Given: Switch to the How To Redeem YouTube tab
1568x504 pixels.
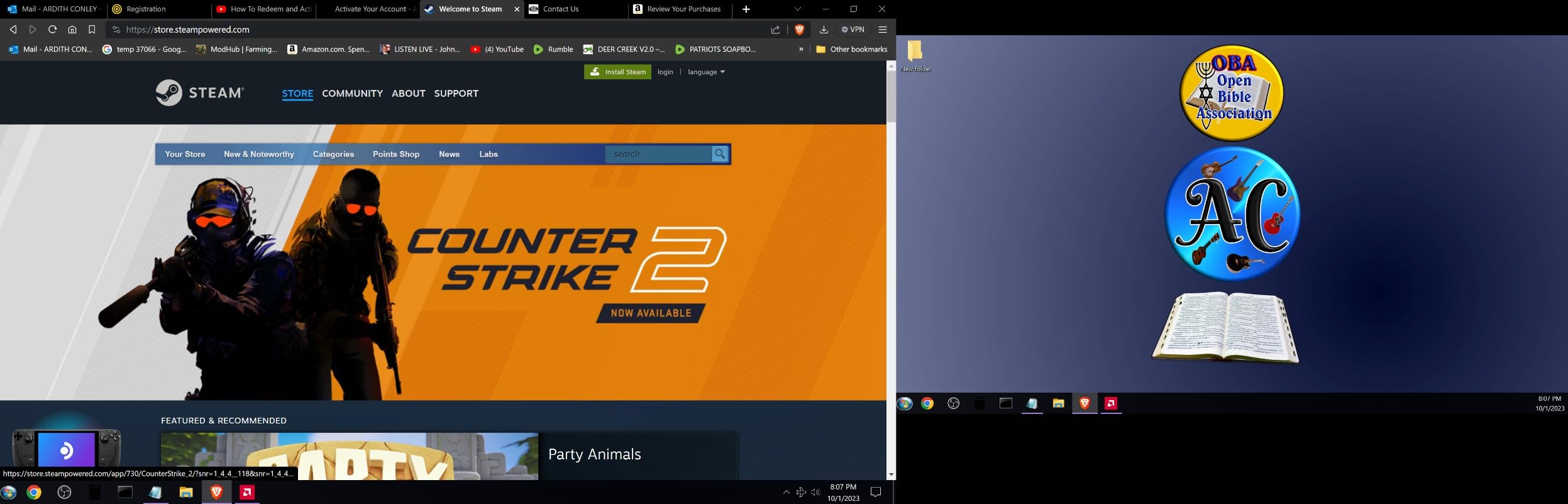Looking at the screenshot, I should pyautogui.click(x=263, y=9).
